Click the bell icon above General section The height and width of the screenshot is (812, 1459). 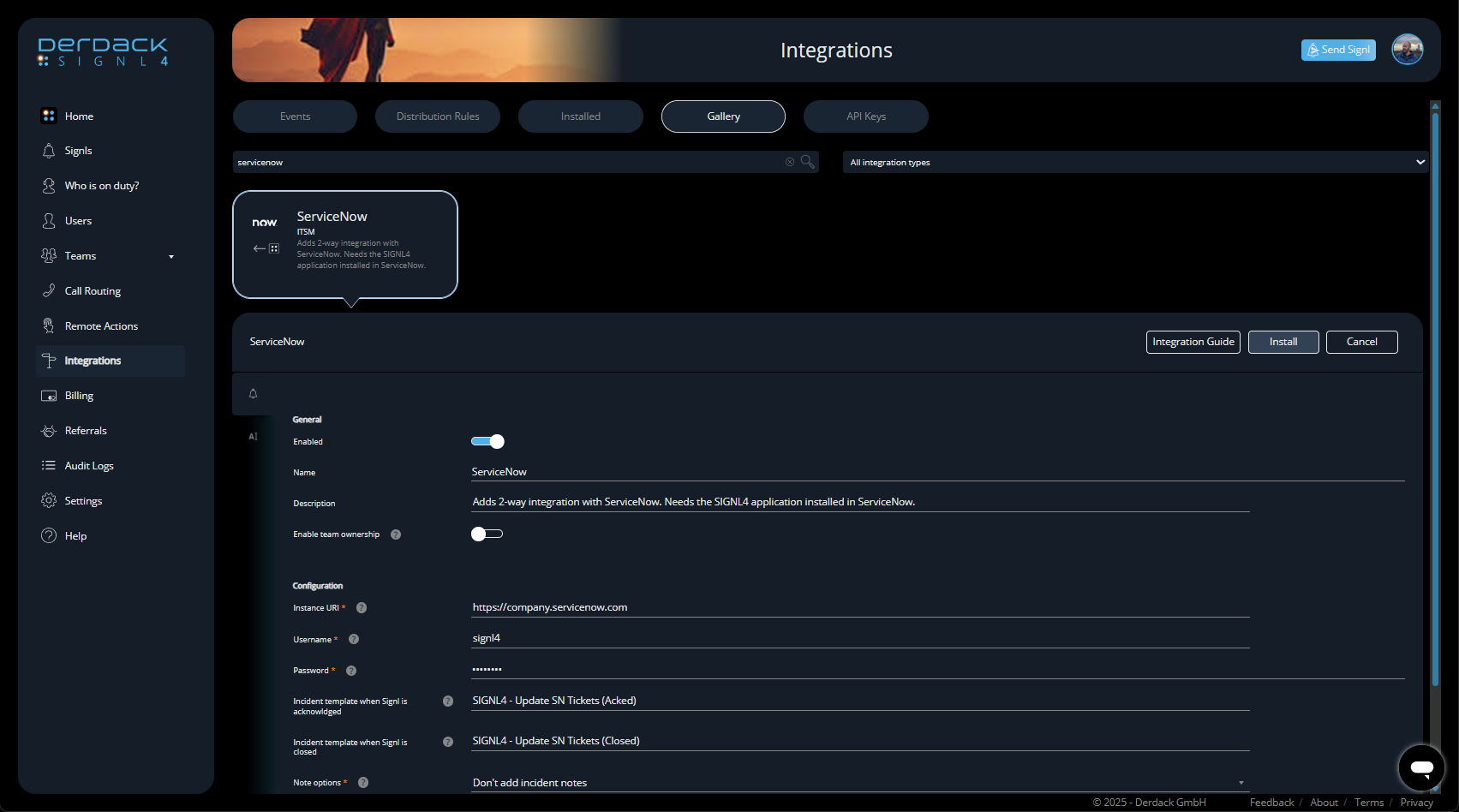[x=253, y=394]
